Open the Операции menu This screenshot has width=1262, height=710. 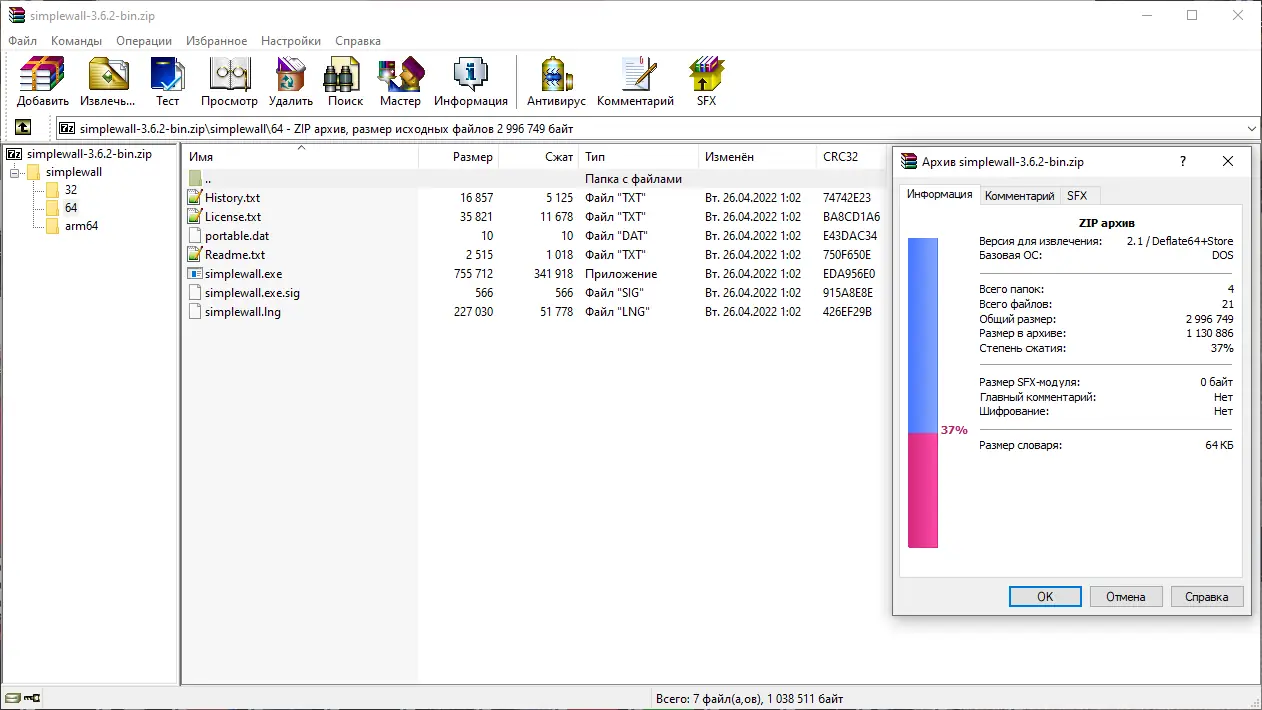coord(144,41)
